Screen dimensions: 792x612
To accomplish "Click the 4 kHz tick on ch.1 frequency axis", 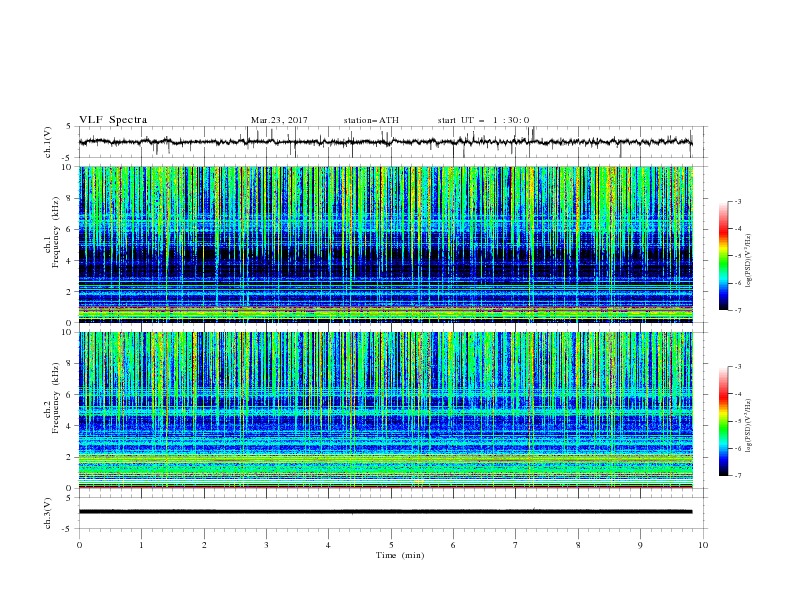I will point(69,261).
